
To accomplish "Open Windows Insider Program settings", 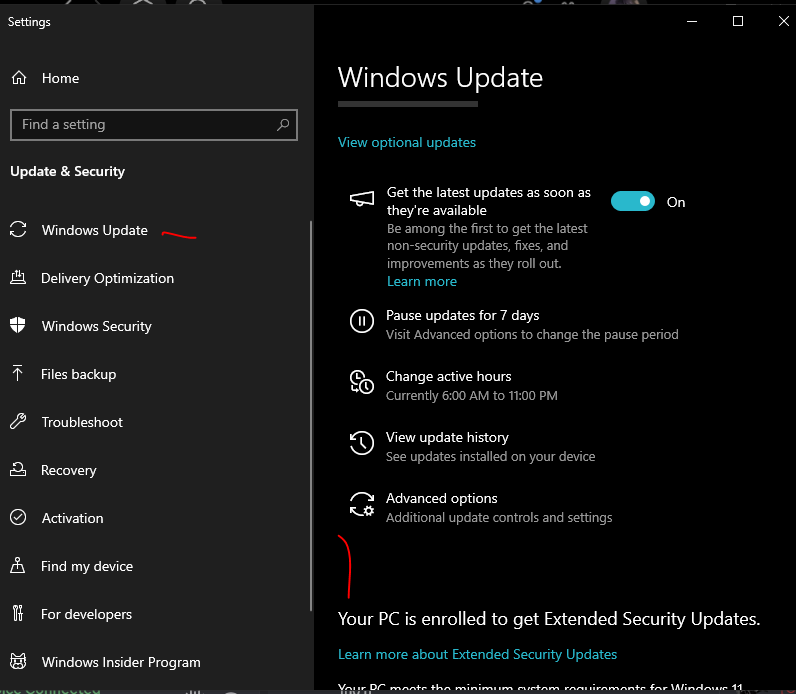I will (x=121, y=662).
